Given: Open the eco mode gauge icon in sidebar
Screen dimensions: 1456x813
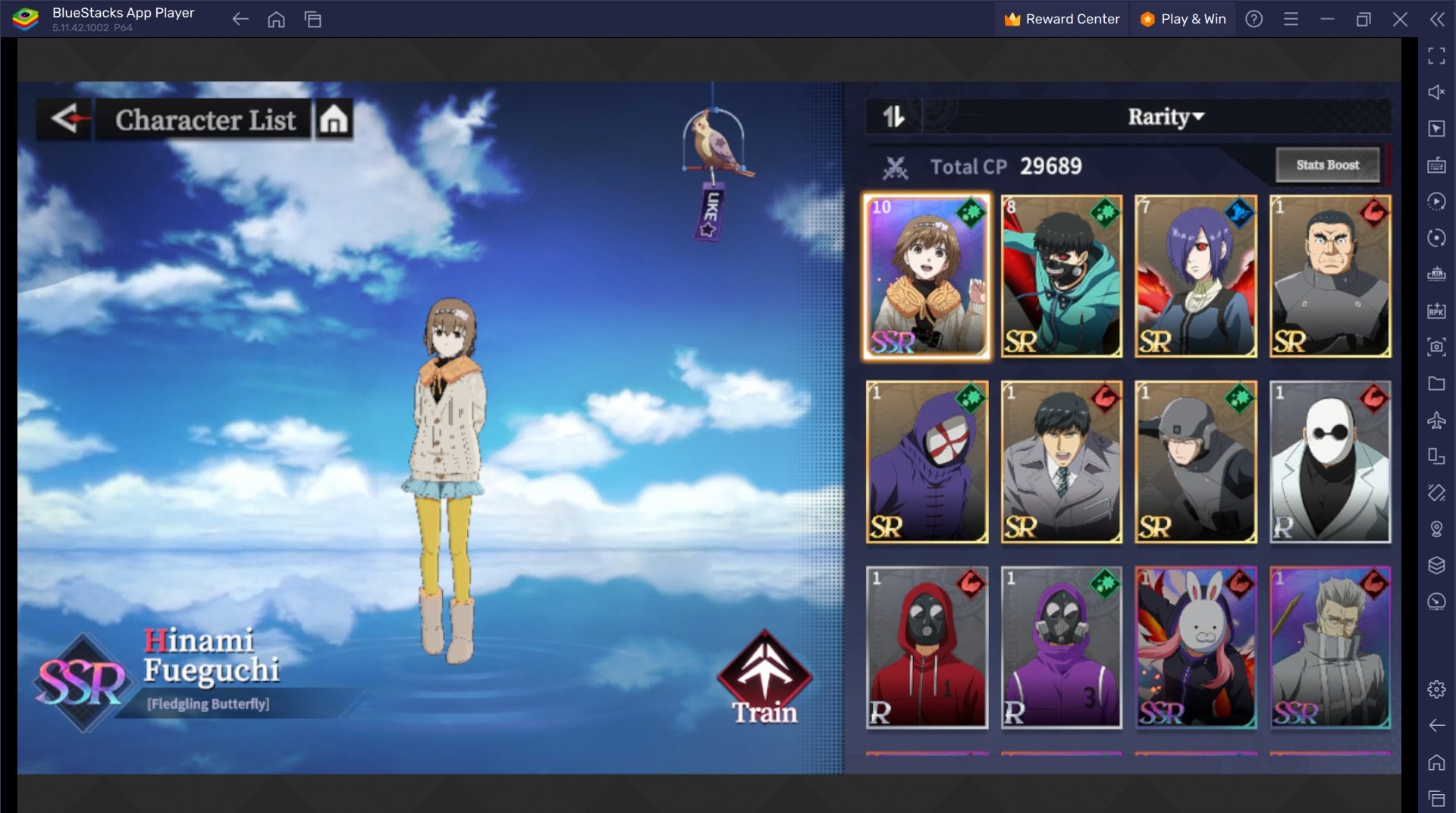Looking at the screenshot, I should (x=1436, y=601).
